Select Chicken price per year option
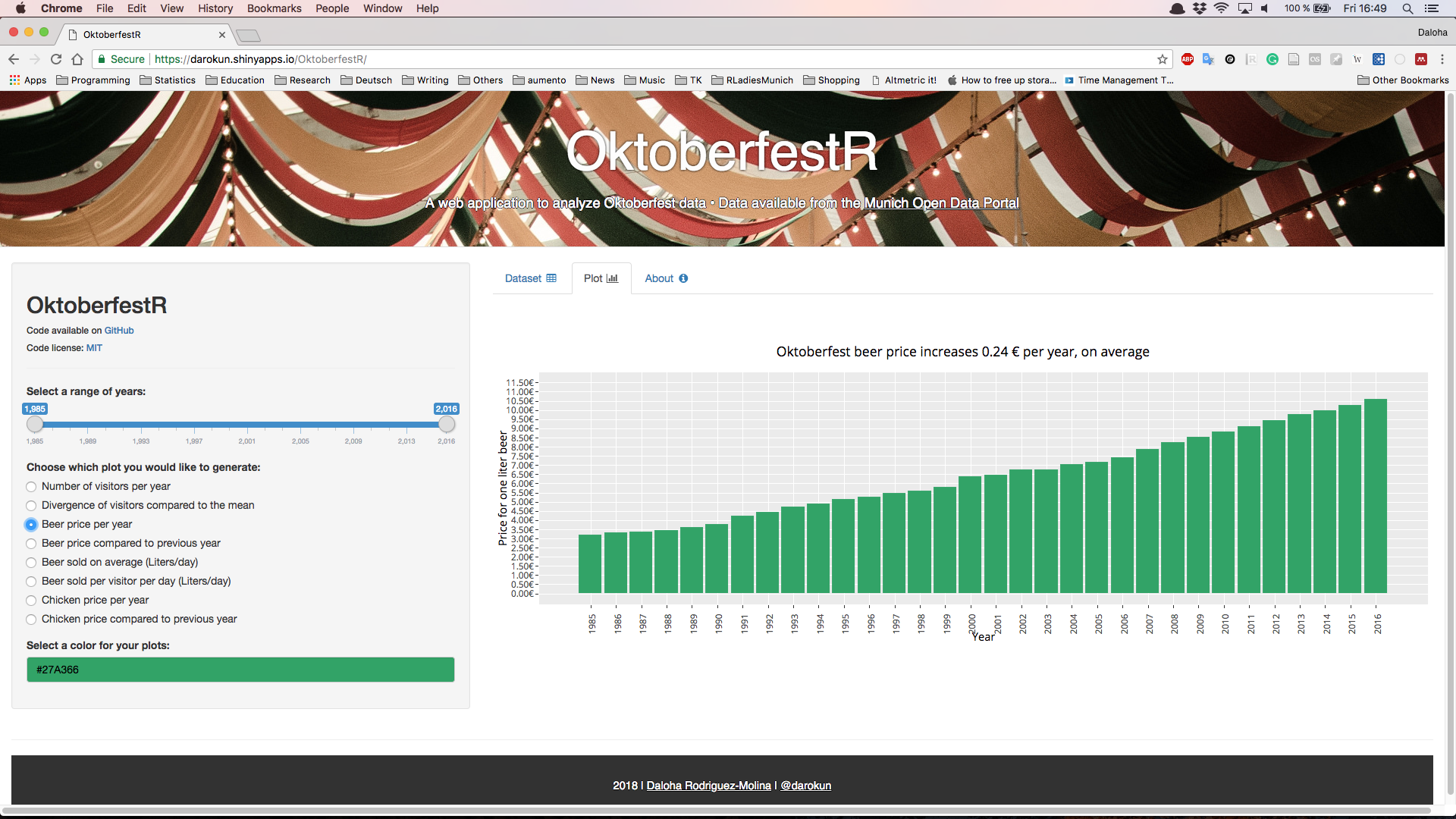Screen dimensions: 1456x819 pyautogui.click(x=31, y=601)
